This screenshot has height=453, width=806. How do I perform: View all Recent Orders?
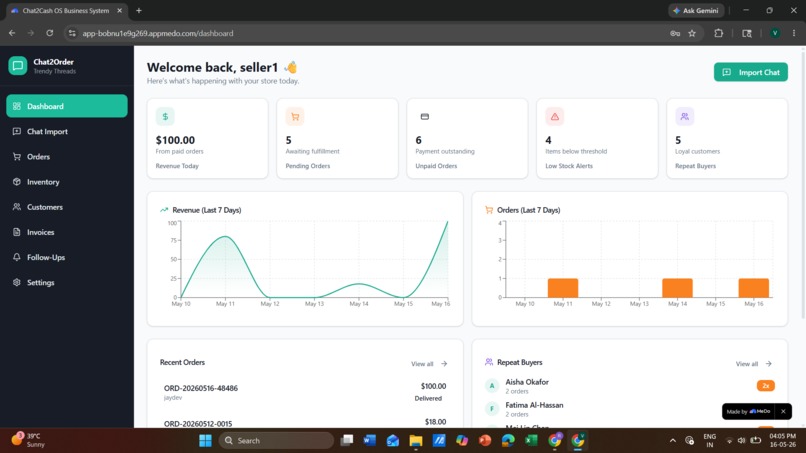click(x=429, y=364)
